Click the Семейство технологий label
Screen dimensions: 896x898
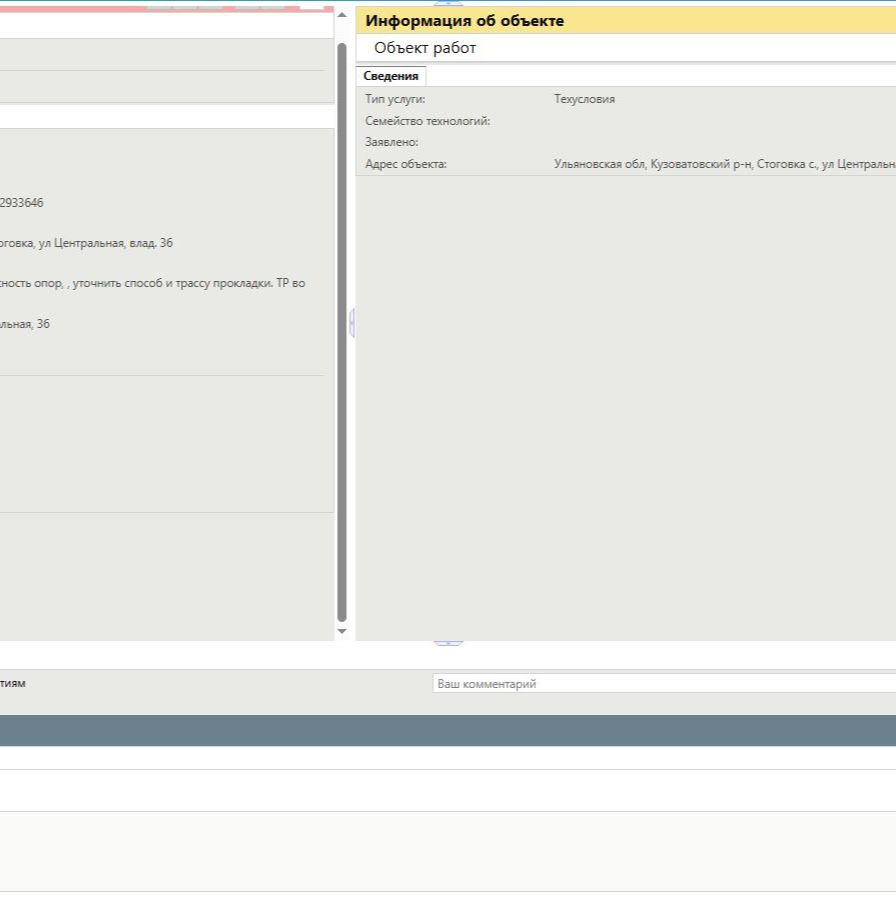pyautogui.click(x=428, y=121)
